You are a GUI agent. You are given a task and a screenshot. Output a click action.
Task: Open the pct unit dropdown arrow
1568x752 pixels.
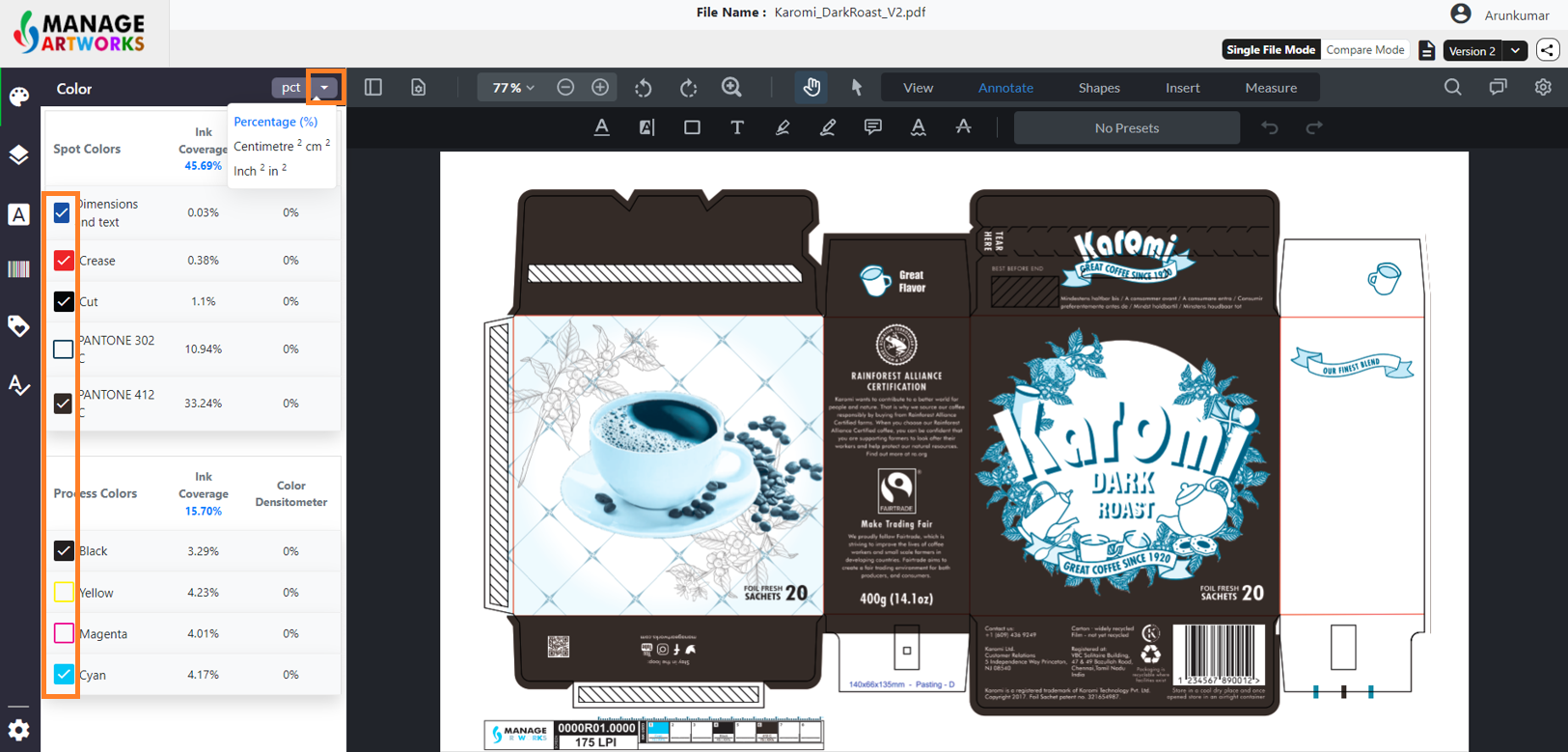pyautogui.click(x=325, y=88)
